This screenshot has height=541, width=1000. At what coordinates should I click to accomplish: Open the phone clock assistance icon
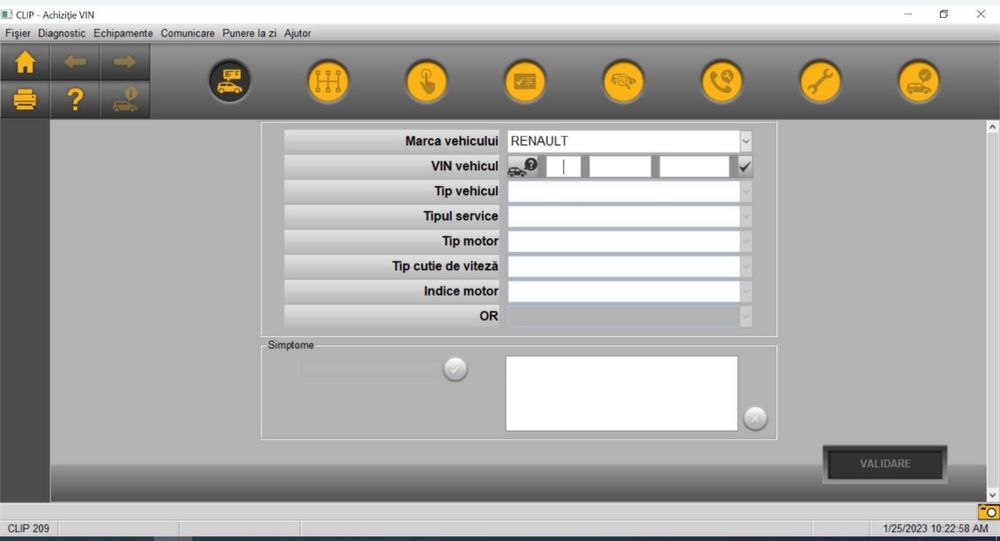pyautogui.click(x=721, y=82)
